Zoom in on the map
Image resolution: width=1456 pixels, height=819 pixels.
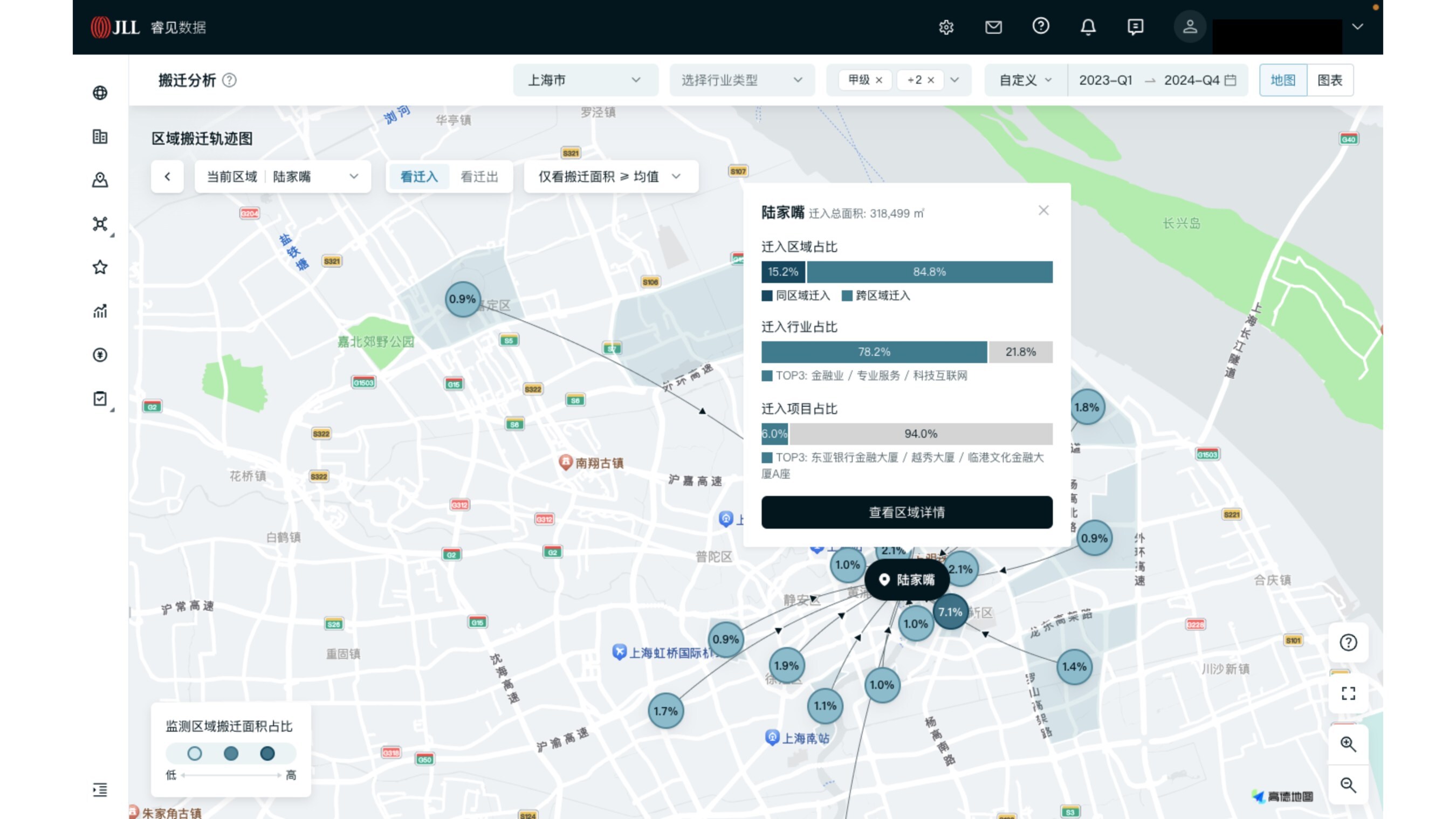click(x=1348, y=744)
